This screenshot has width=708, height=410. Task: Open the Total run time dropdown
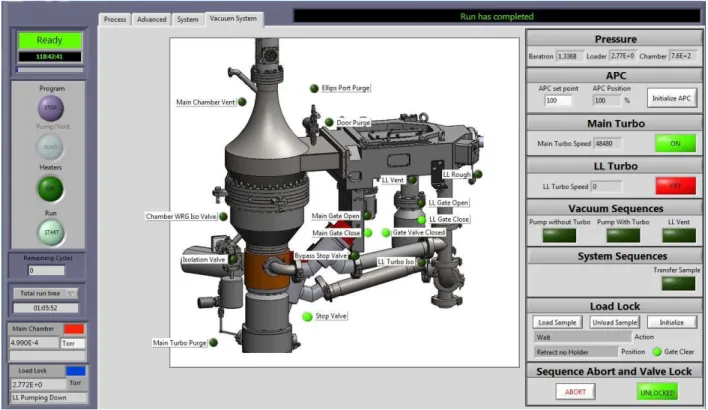tap(45, 293)
